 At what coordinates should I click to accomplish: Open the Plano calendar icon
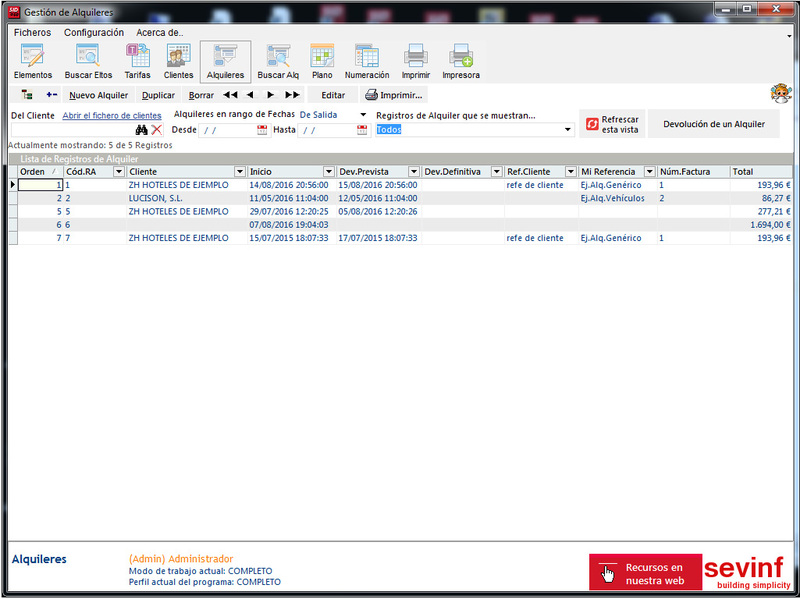322,62
